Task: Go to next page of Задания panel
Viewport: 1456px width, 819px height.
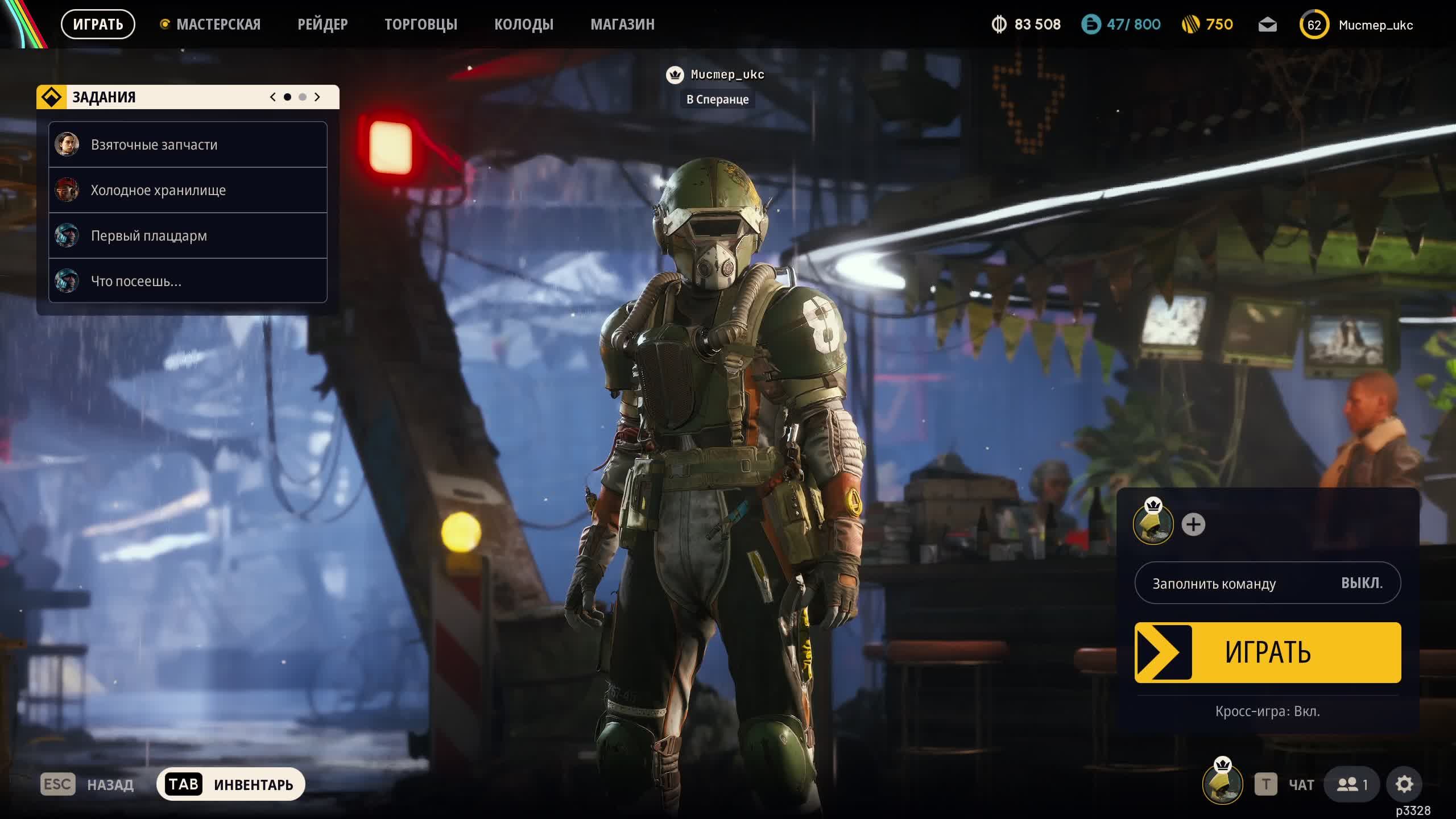Action: pyautogui.click(x=317, y=97)
